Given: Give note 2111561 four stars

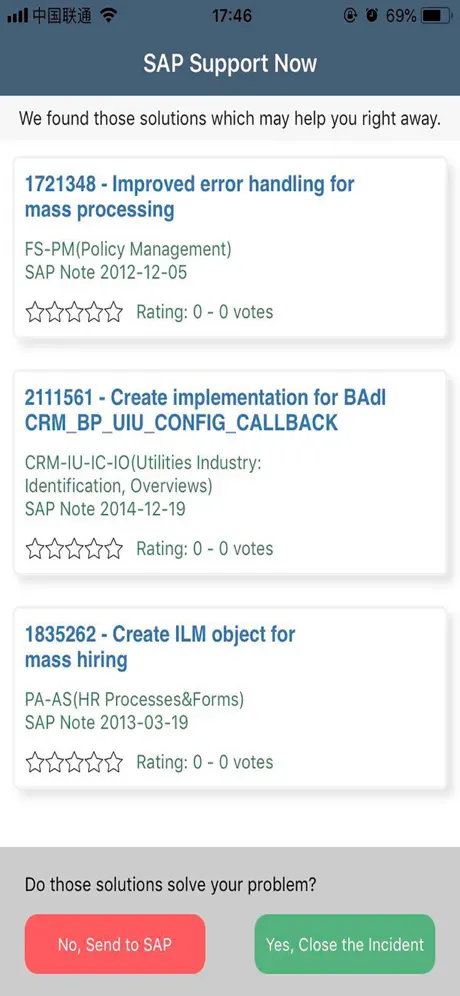Looking at the screenshot, I should 94,548.
